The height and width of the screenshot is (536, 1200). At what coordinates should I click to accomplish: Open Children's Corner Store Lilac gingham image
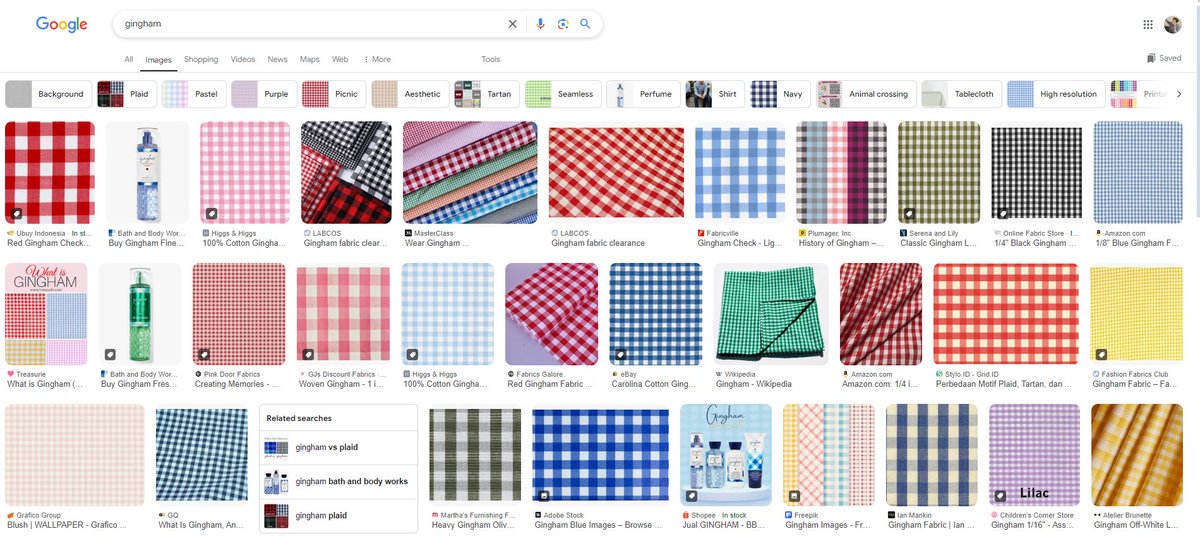1035,453
